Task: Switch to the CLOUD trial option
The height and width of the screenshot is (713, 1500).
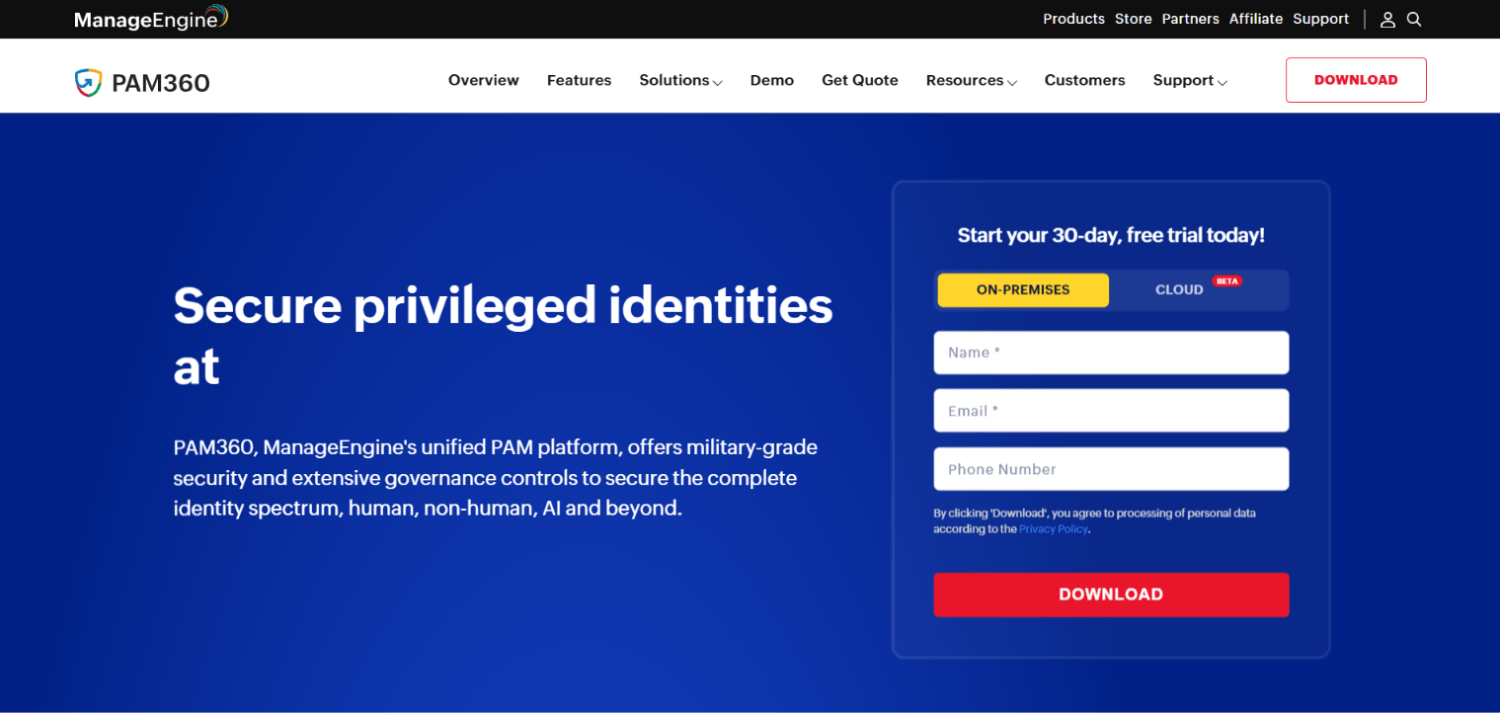Action: tap(1179, 290)
